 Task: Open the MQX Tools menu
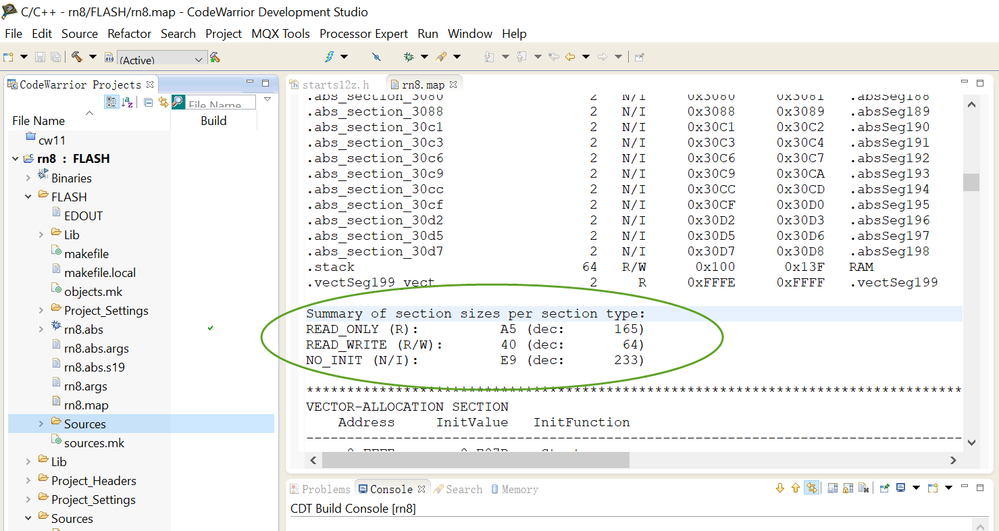click(x=280, y=34)
